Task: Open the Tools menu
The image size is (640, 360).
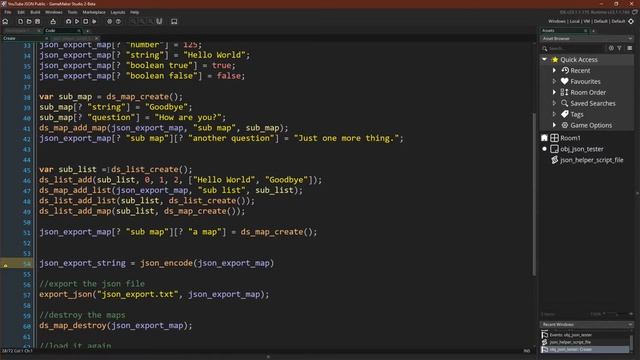Action: coord(72,12)
